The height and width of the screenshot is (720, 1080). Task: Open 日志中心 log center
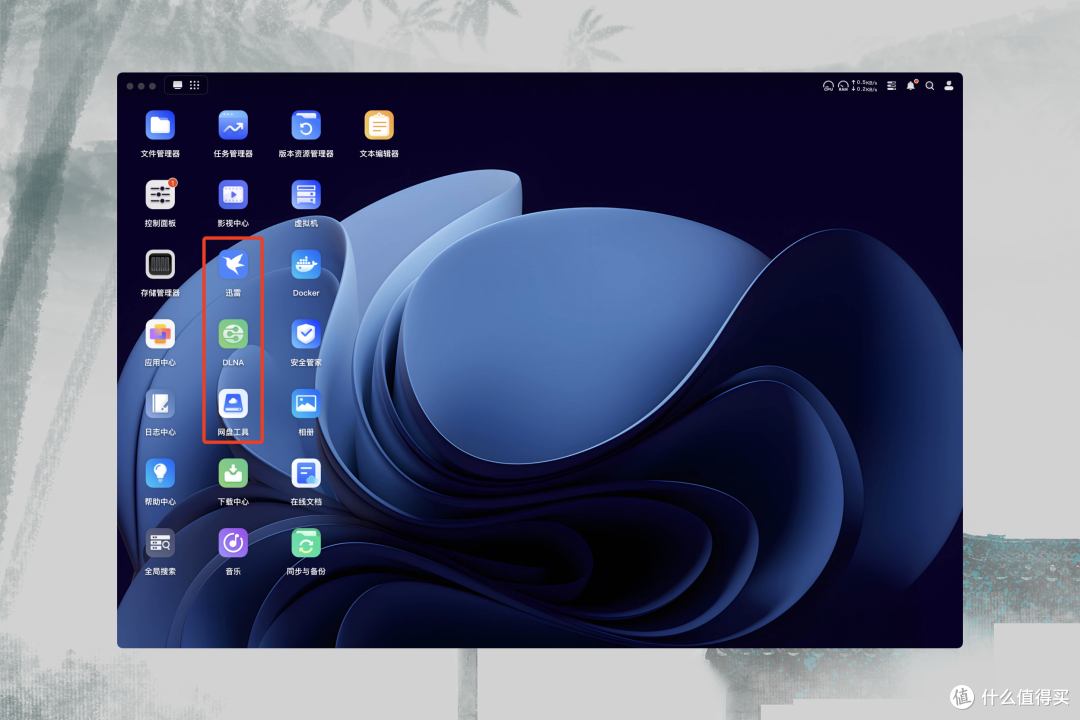coord(160,404)
